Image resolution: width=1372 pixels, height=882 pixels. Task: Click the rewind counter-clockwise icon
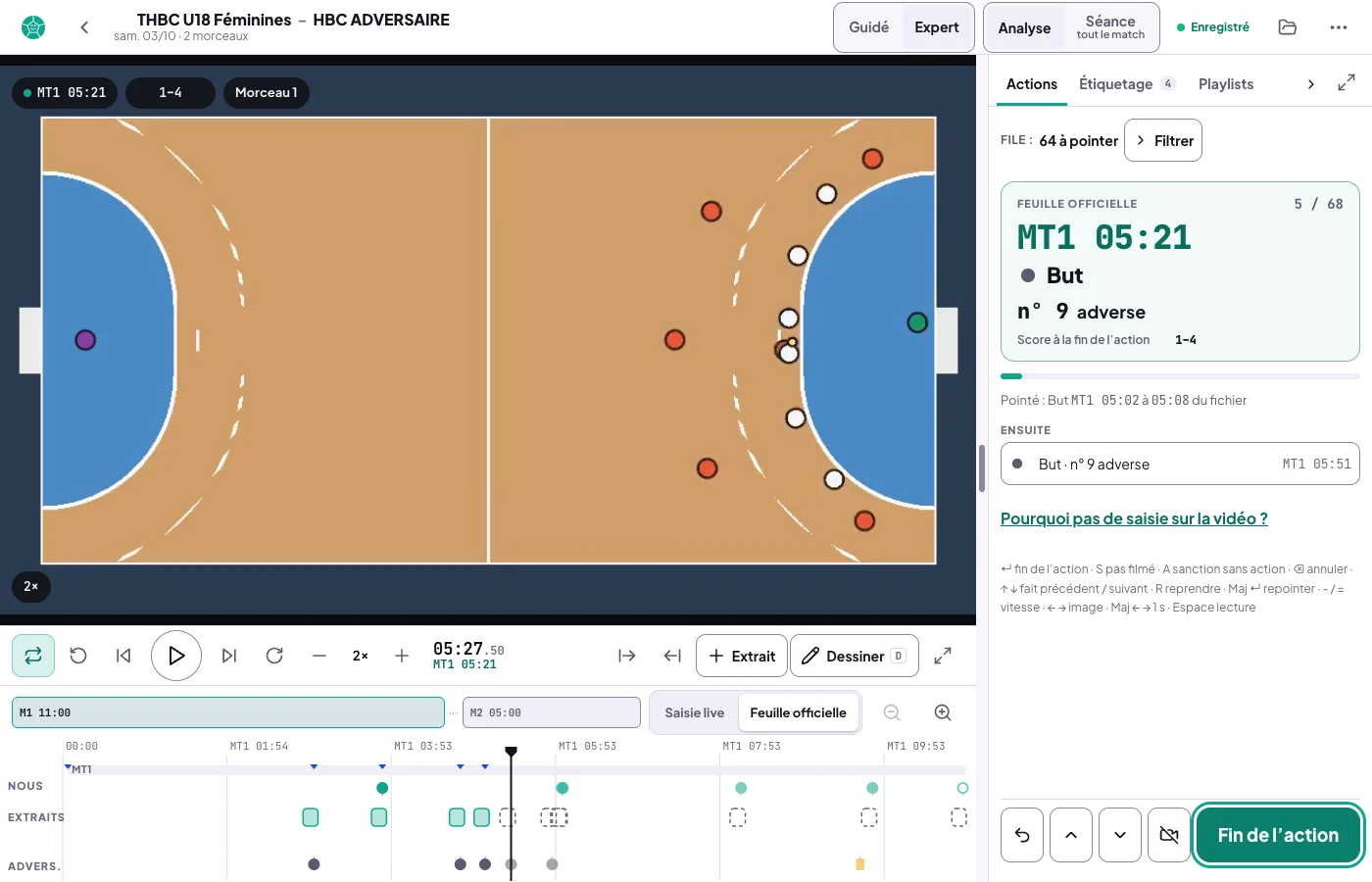coord(78,656)
